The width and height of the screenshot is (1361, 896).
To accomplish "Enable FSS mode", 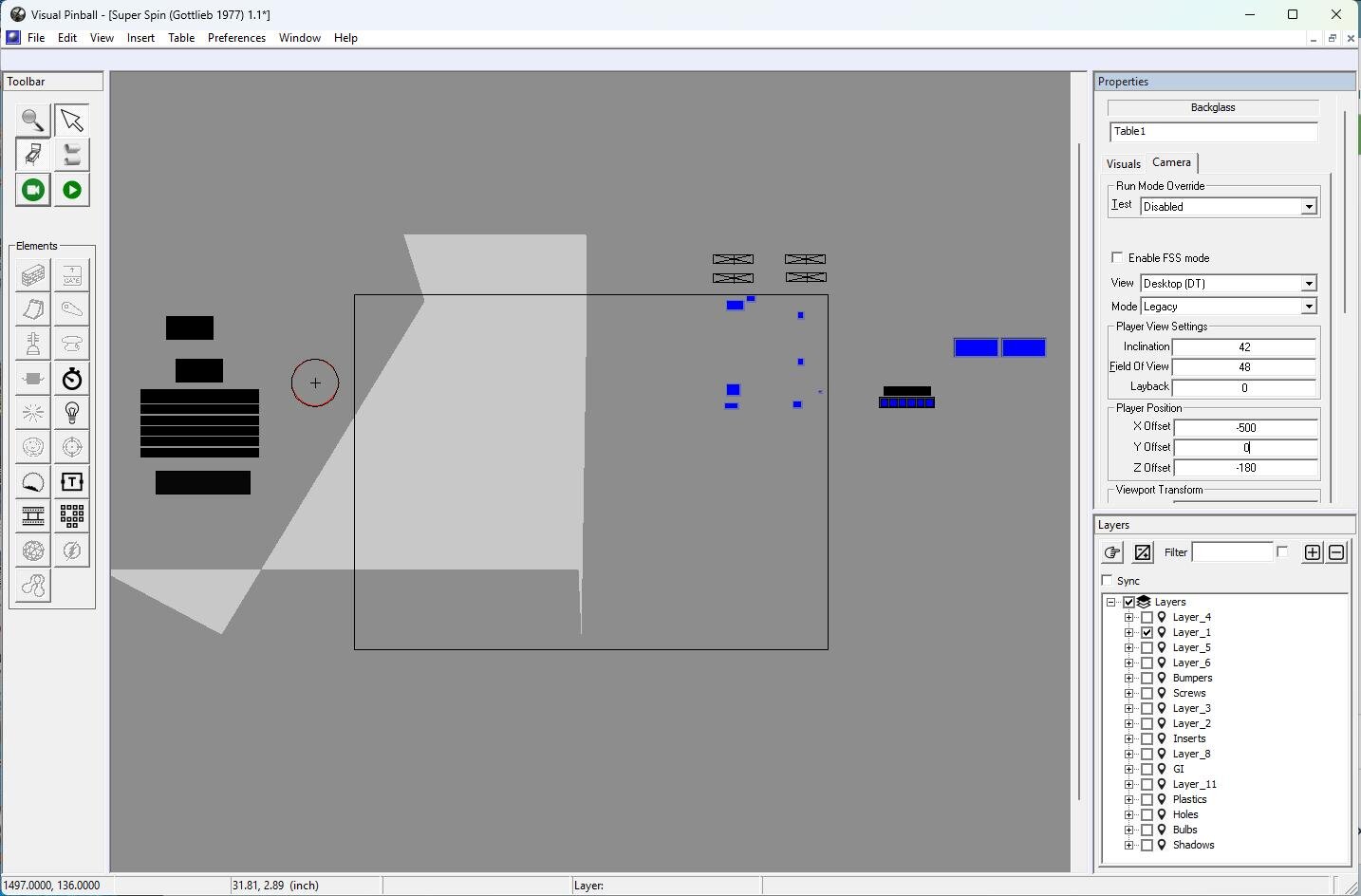I will coord(1117,257).
